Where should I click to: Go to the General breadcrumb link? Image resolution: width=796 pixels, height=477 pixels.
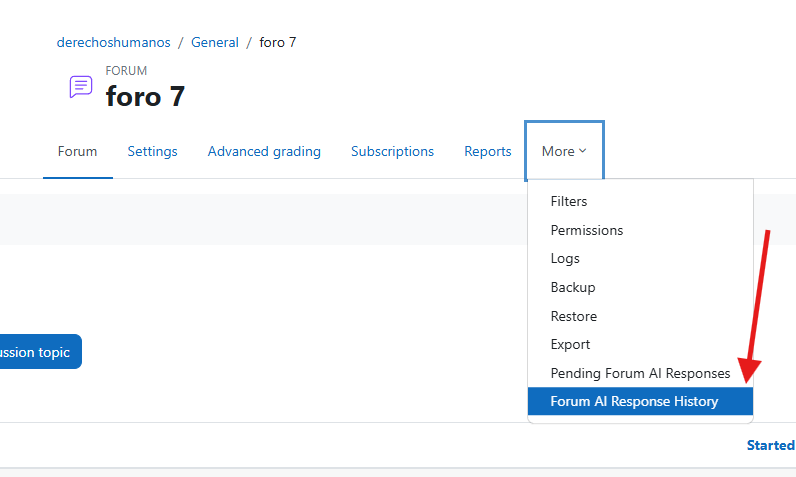(215, 43)
